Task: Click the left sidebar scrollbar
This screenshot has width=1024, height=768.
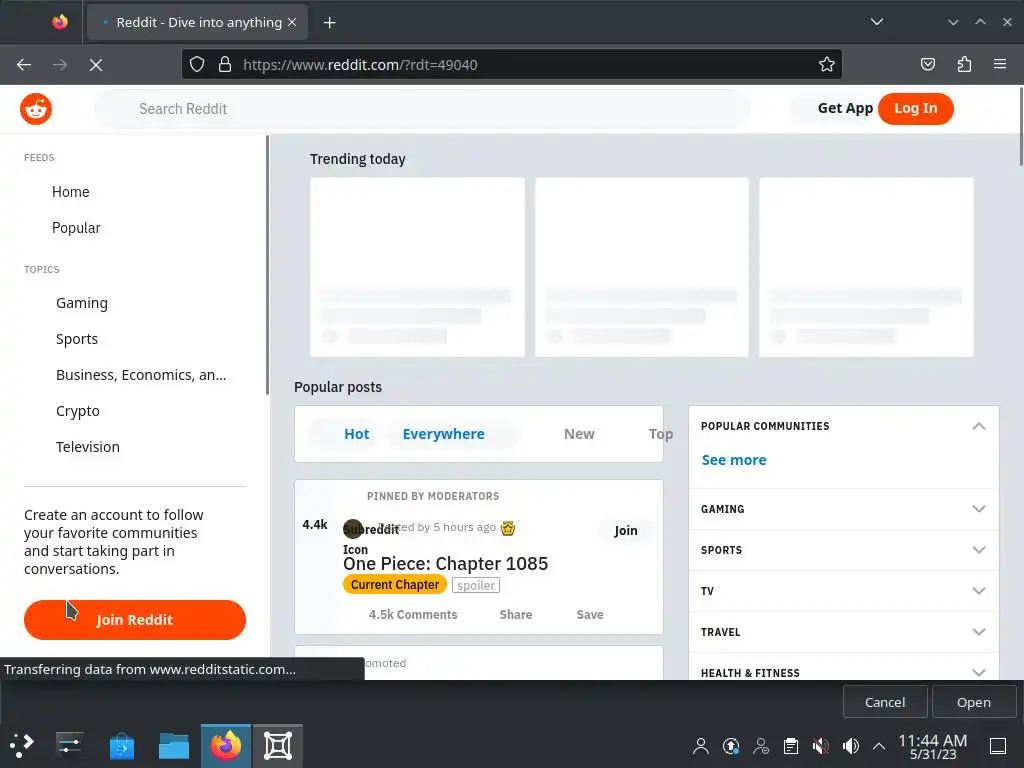Action: click(x=267, y=264)
